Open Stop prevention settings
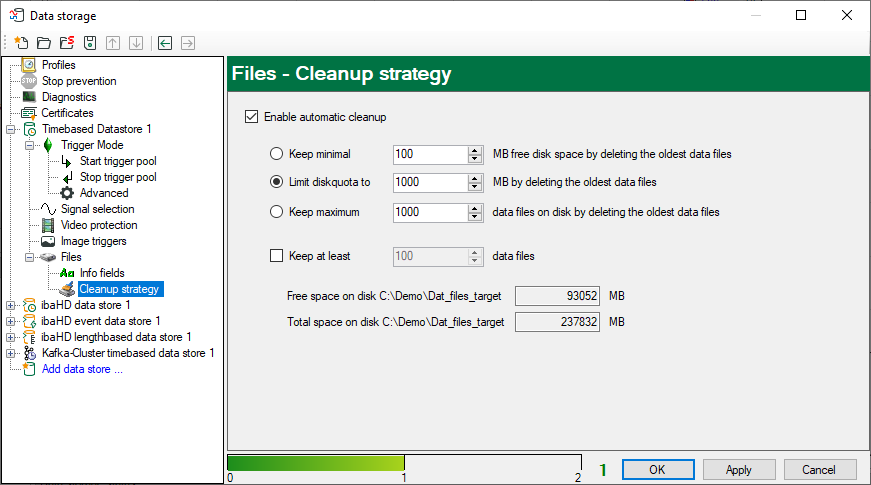This screenshot has height=485, width=871. point(79,81)
